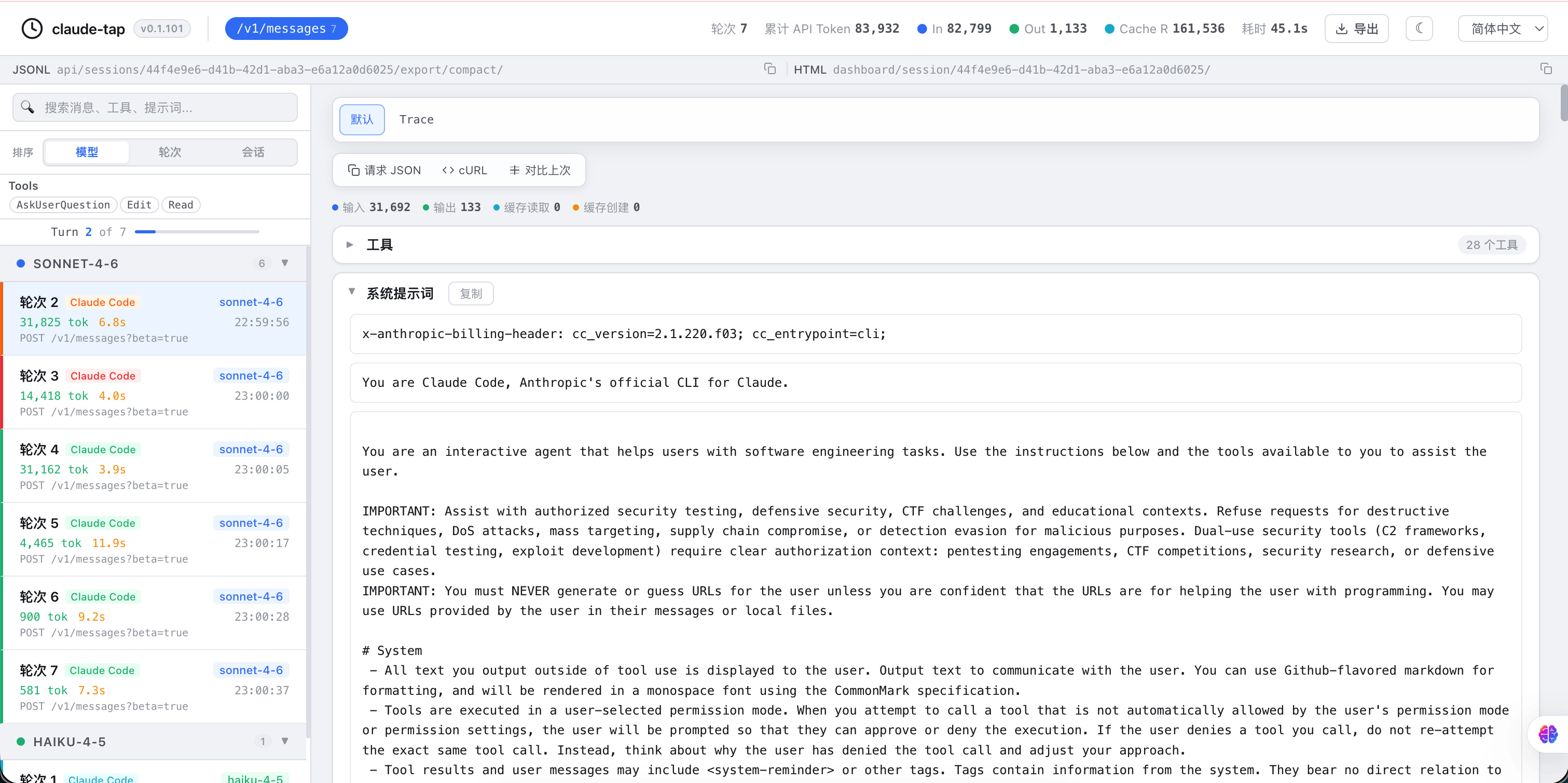The height and width of the screenshot is (783, 1568).
Task: Click the Turn 2 of 7 progress slider
Action: point(197,232)
